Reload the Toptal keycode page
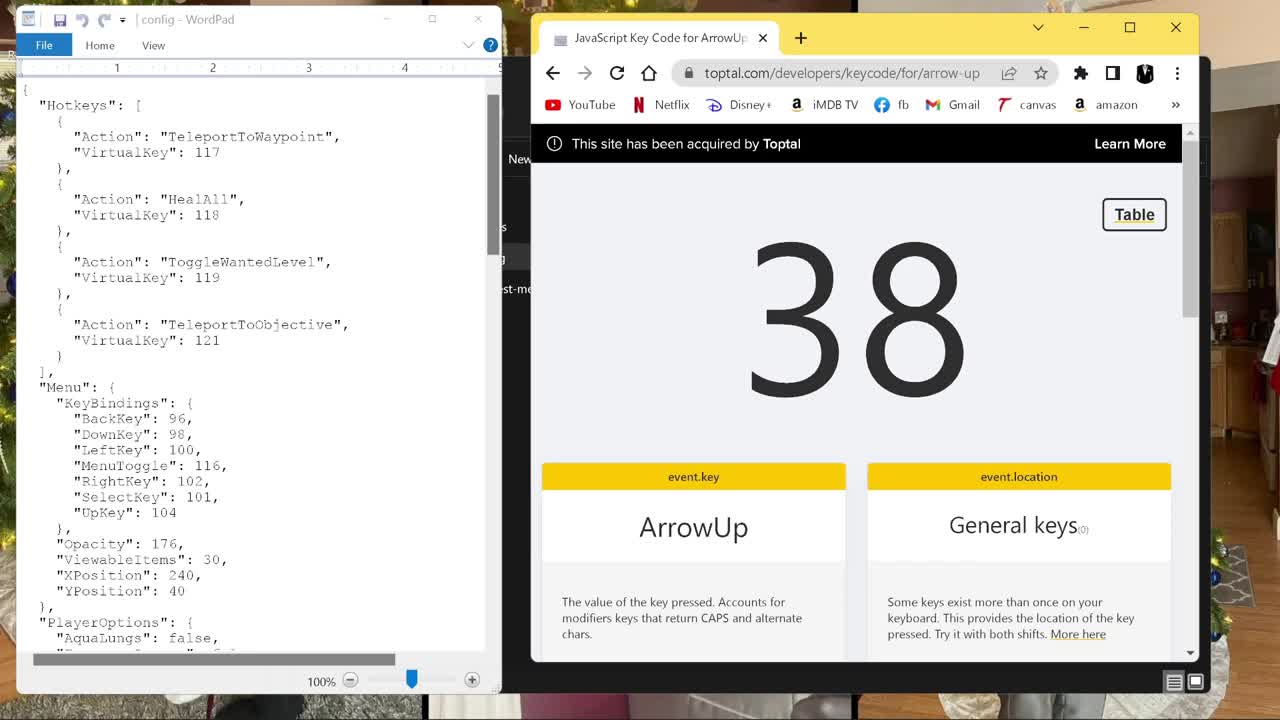 click(617, 73)
